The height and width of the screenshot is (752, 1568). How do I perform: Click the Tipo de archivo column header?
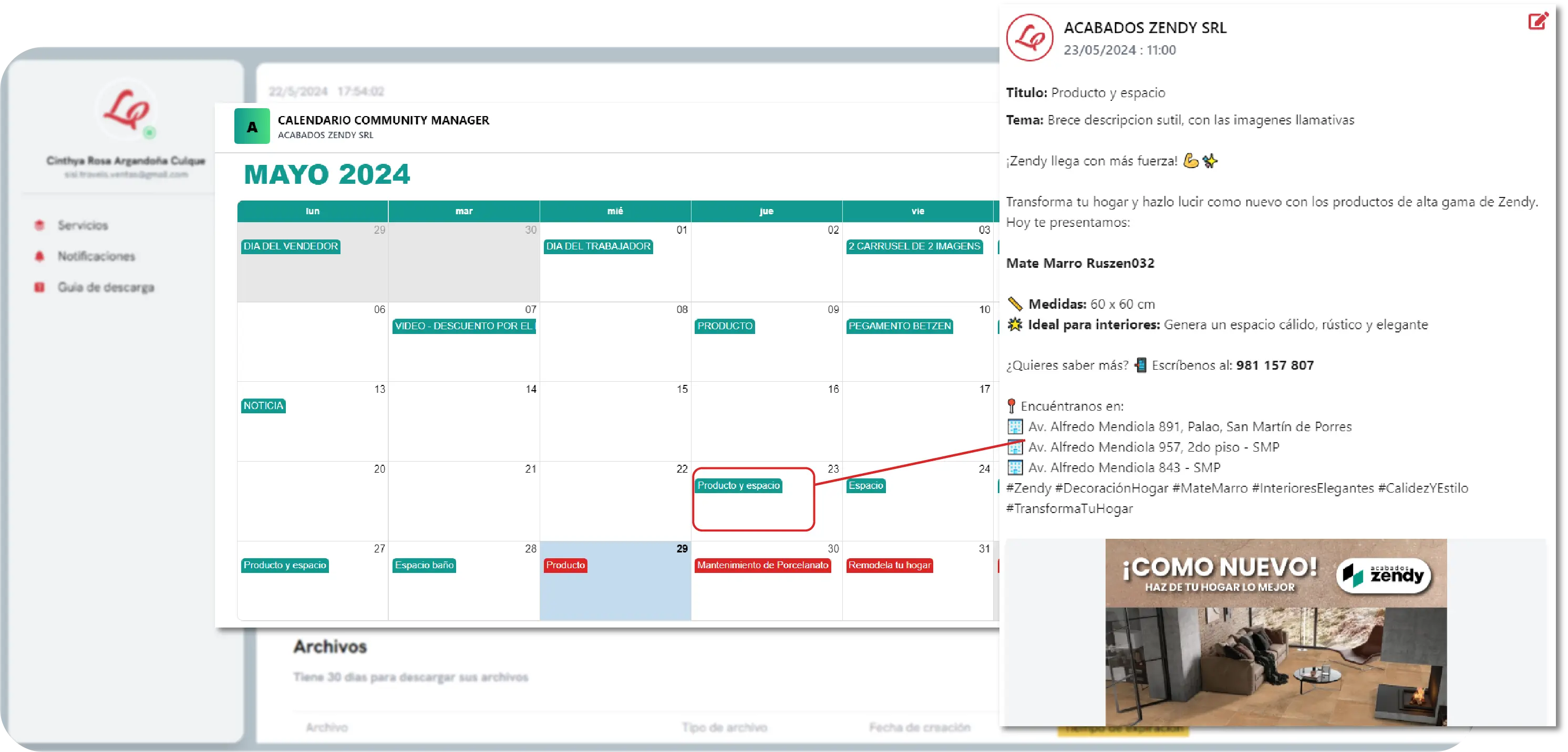click(x=724, y=727)
